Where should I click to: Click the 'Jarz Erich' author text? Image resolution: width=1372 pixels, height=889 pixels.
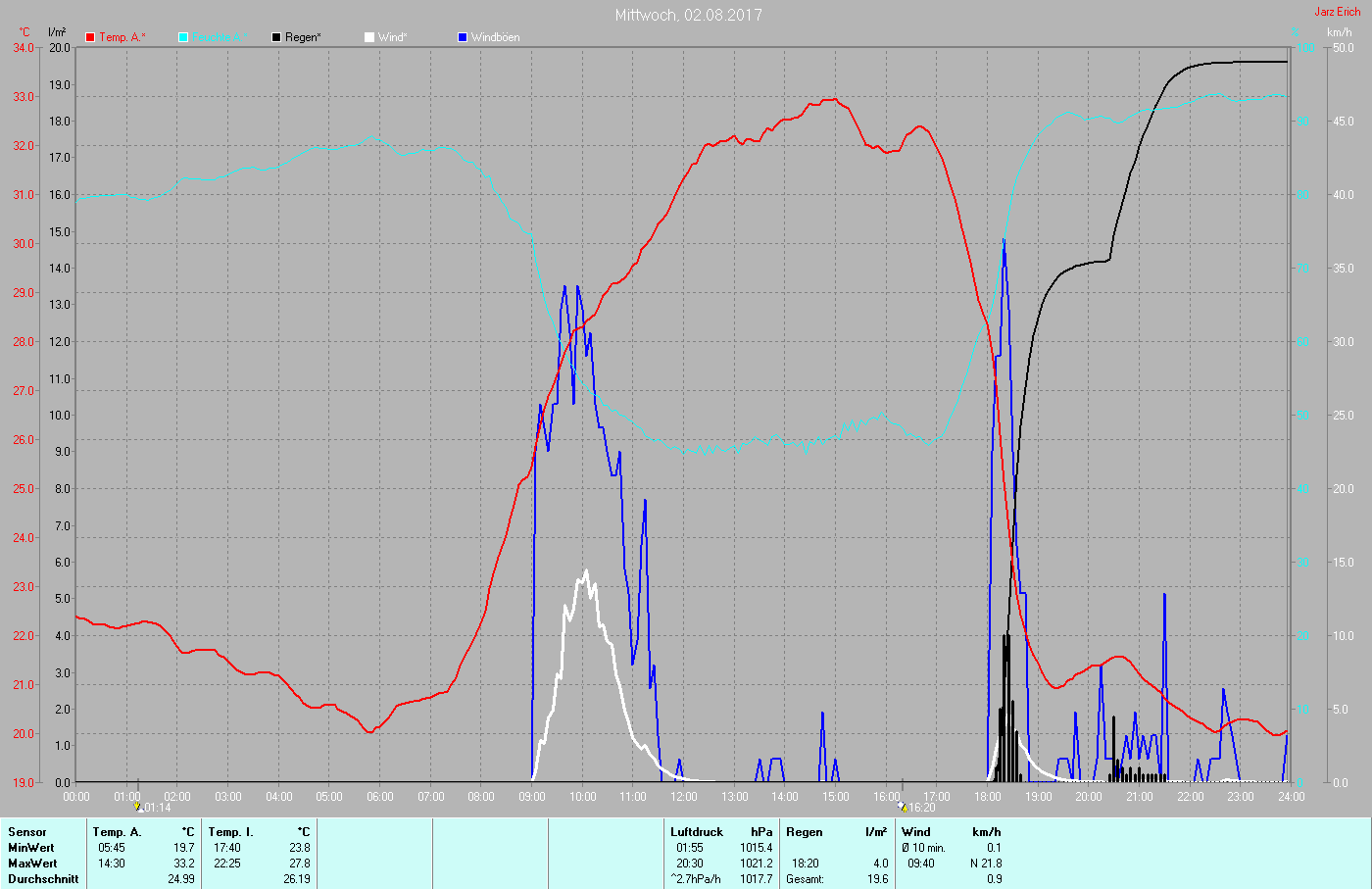1338,12
